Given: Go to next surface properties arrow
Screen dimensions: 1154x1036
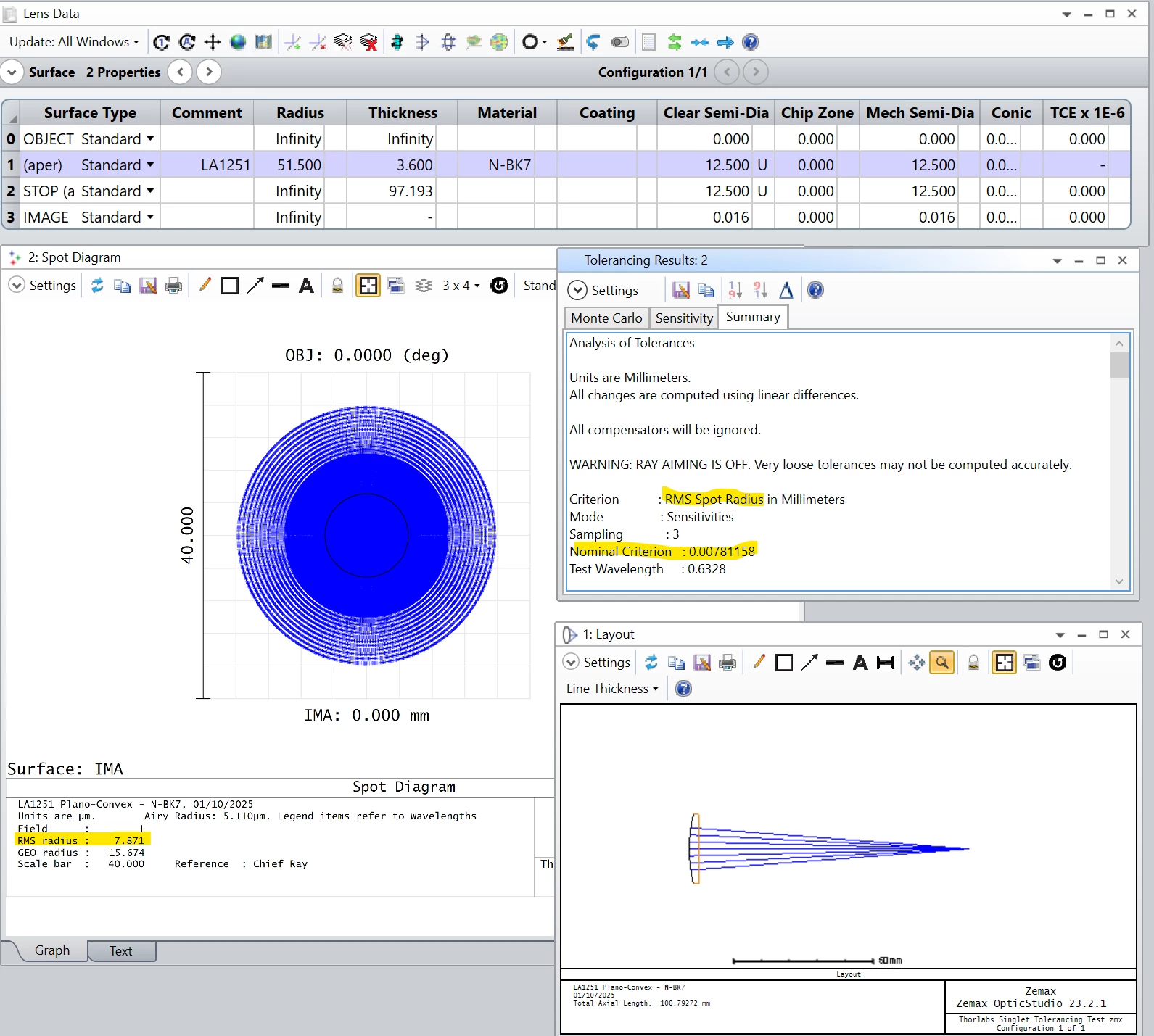Looking at the screenshot, I should (x=209, y=72).
